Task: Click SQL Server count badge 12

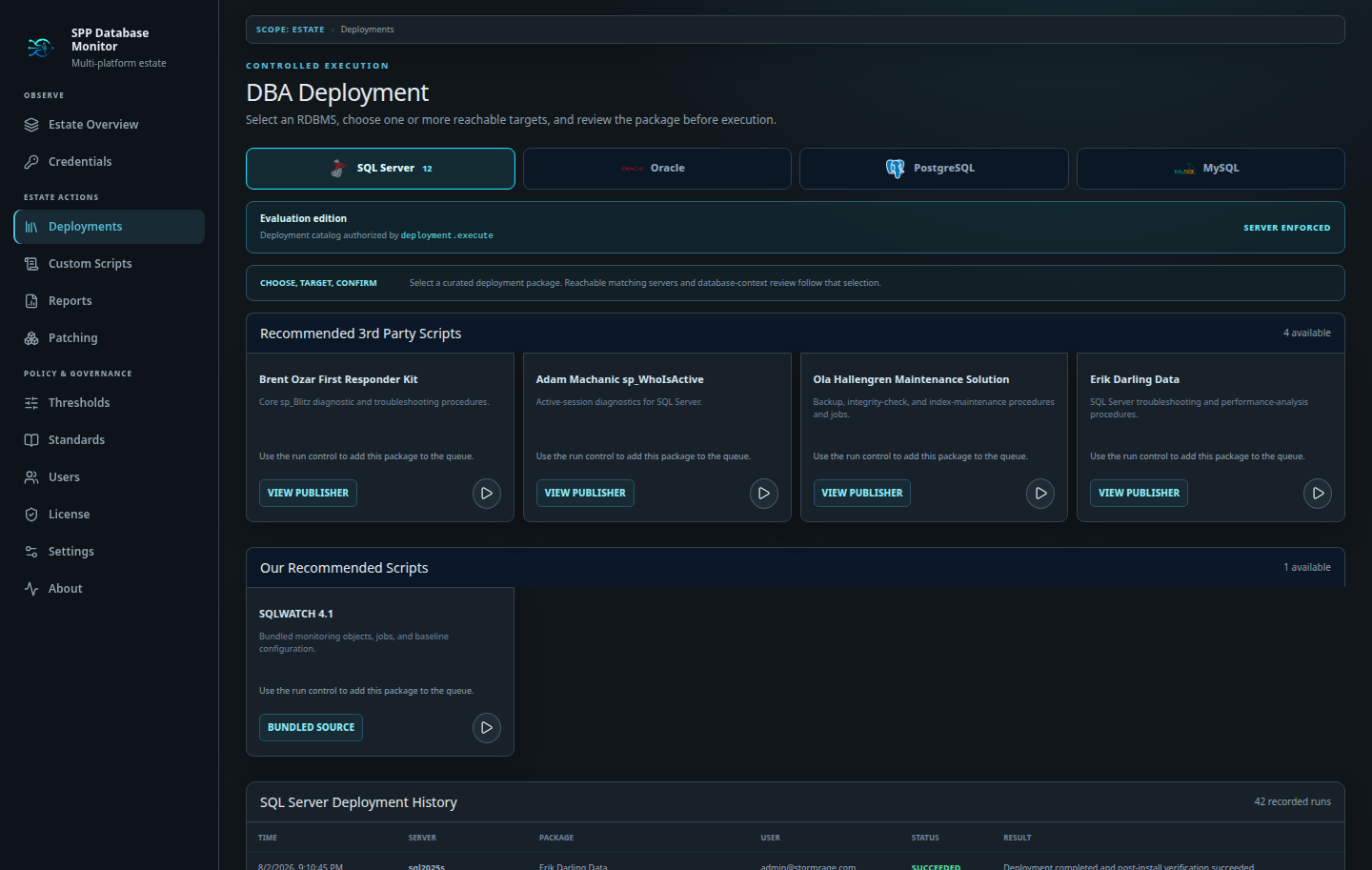Action: (428, 169)
